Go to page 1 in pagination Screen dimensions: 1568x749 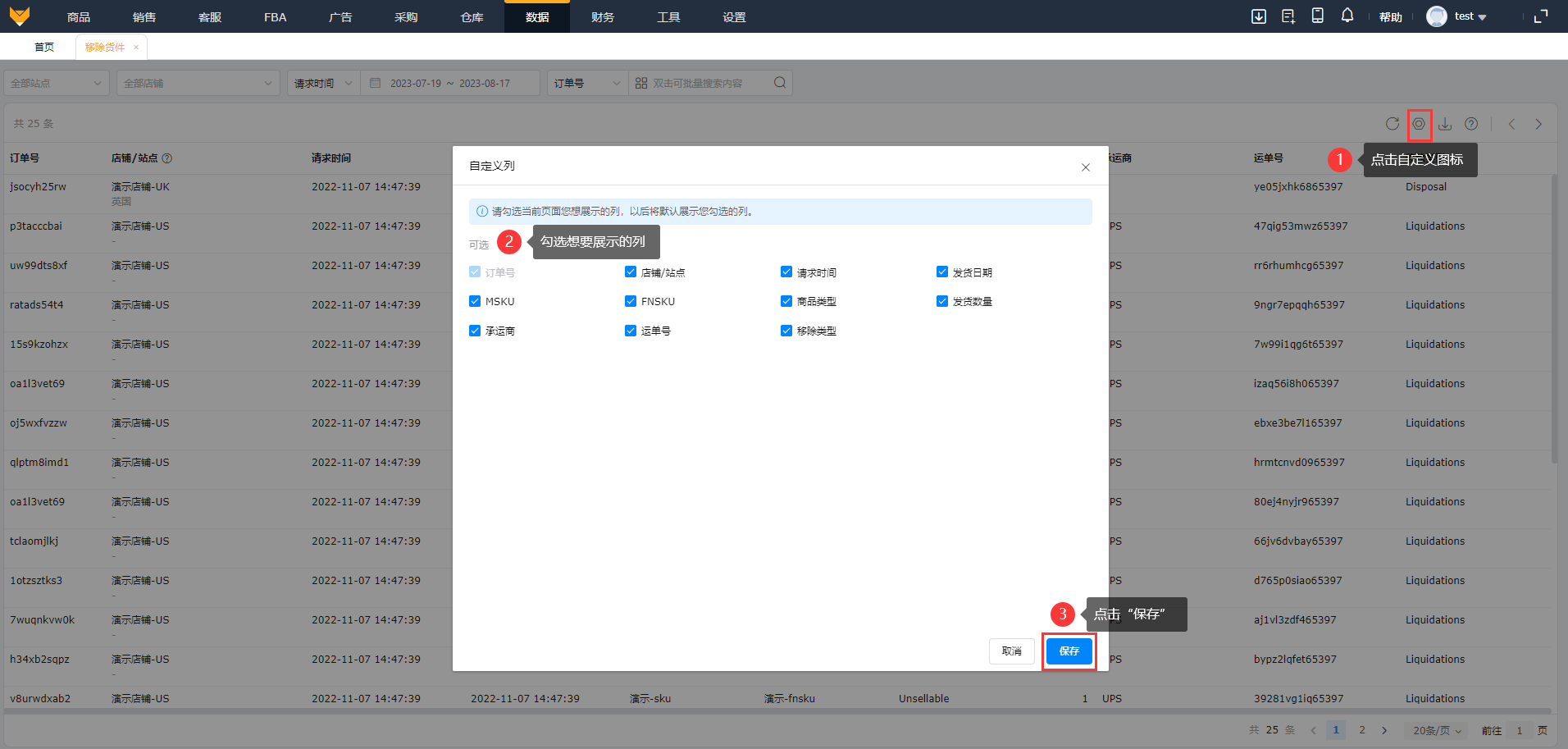click(x=1336, y=730)
